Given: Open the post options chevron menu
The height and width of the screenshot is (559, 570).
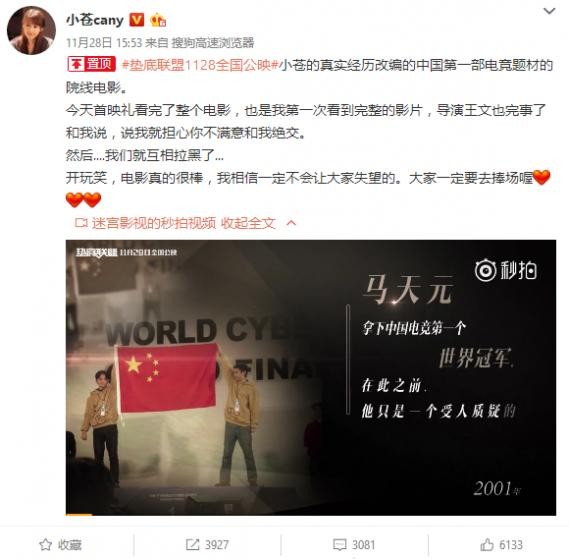Looking at the screenshot, I should click(549, 11).
